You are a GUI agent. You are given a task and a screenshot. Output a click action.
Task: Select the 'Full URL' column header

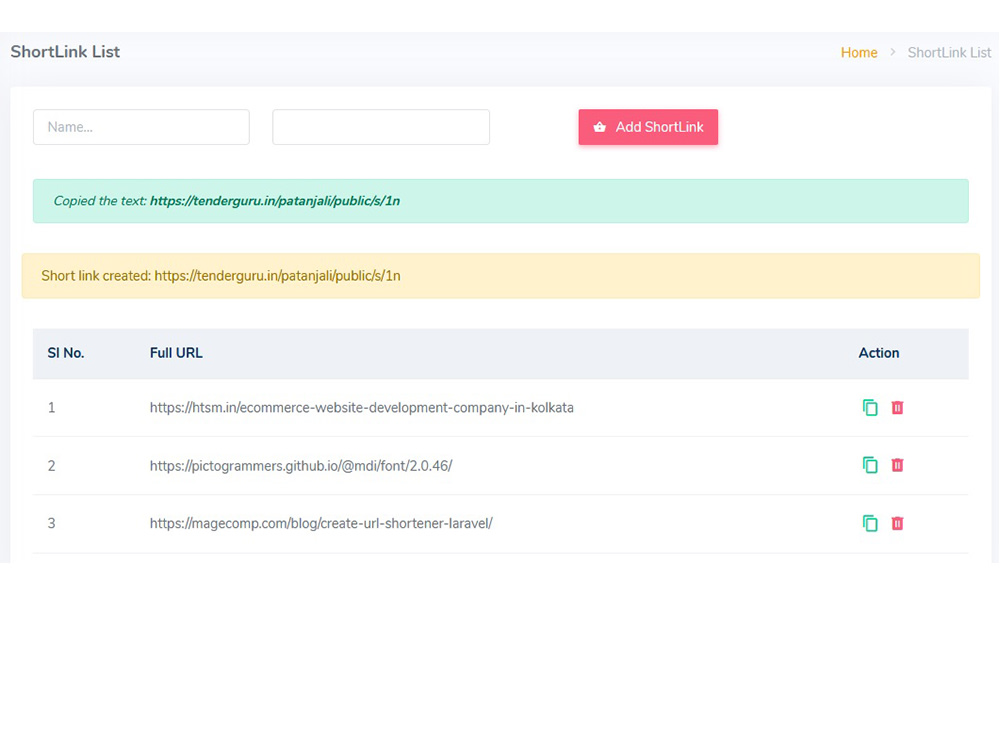(176, 353)
